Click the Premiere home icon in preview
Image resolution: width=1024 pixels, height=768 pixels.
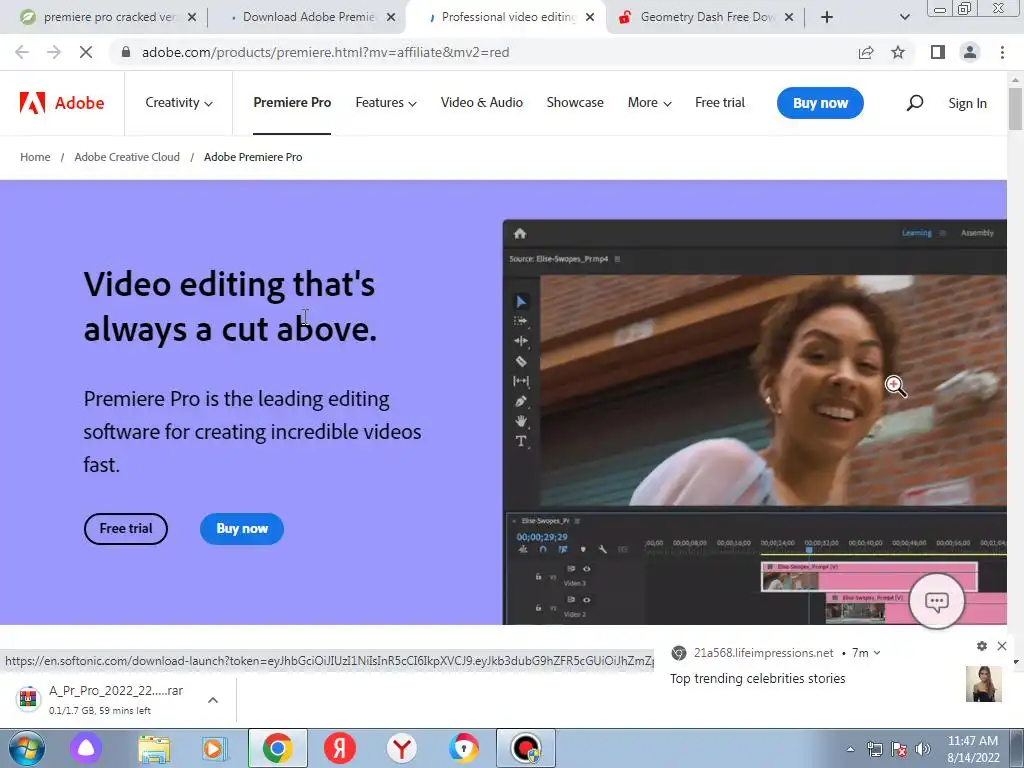click(x=520, y=233)
